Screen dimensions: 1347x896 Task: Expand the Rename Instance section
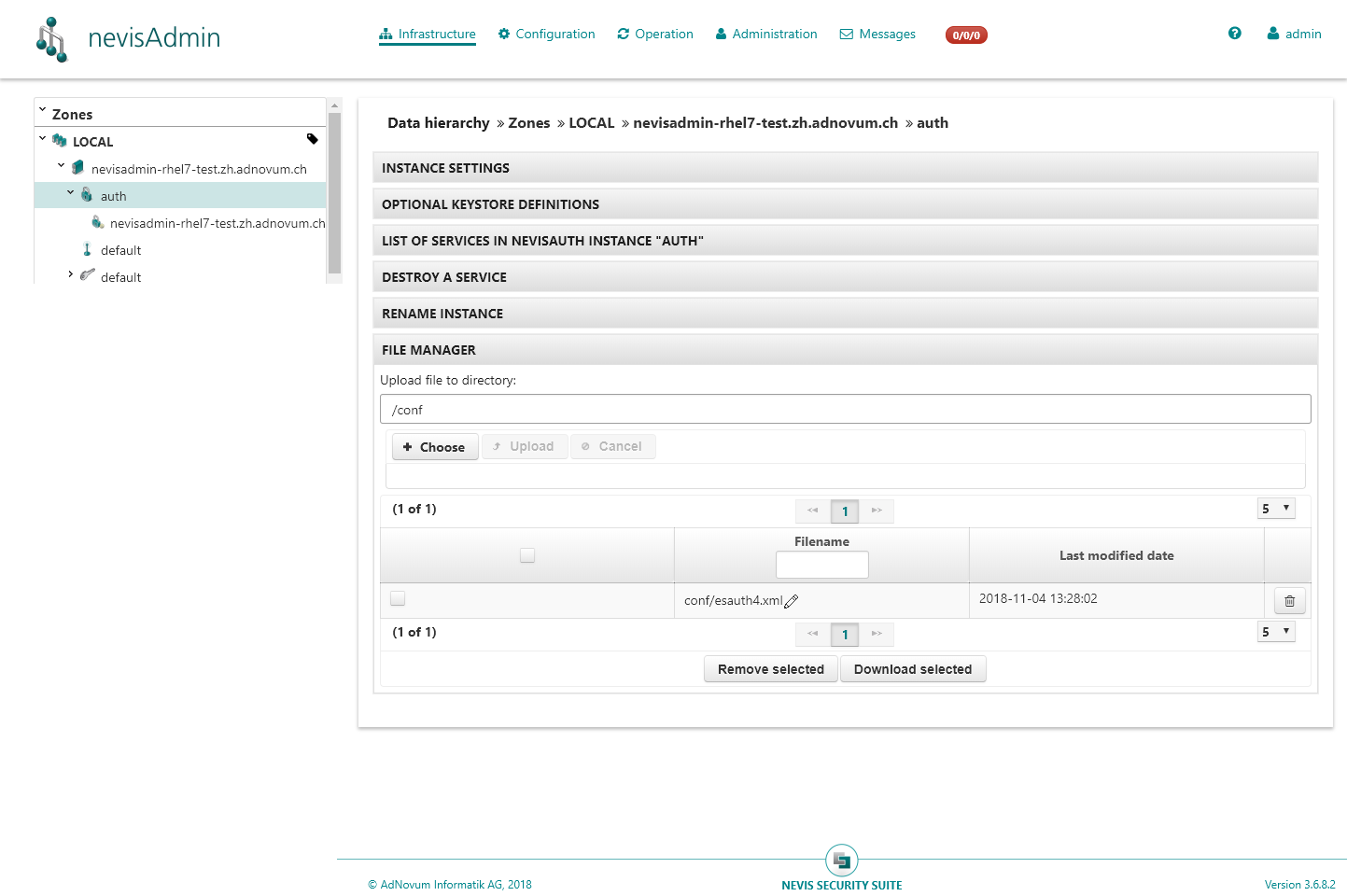[x=845, y=314]
